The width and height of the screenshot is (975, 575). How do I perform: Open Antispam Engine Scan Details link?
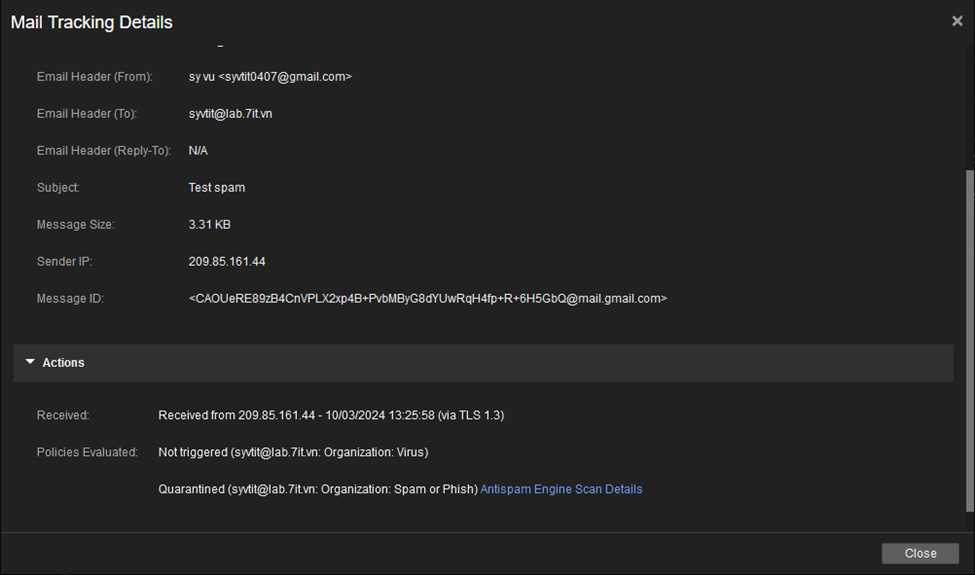[x=561, y=489]
